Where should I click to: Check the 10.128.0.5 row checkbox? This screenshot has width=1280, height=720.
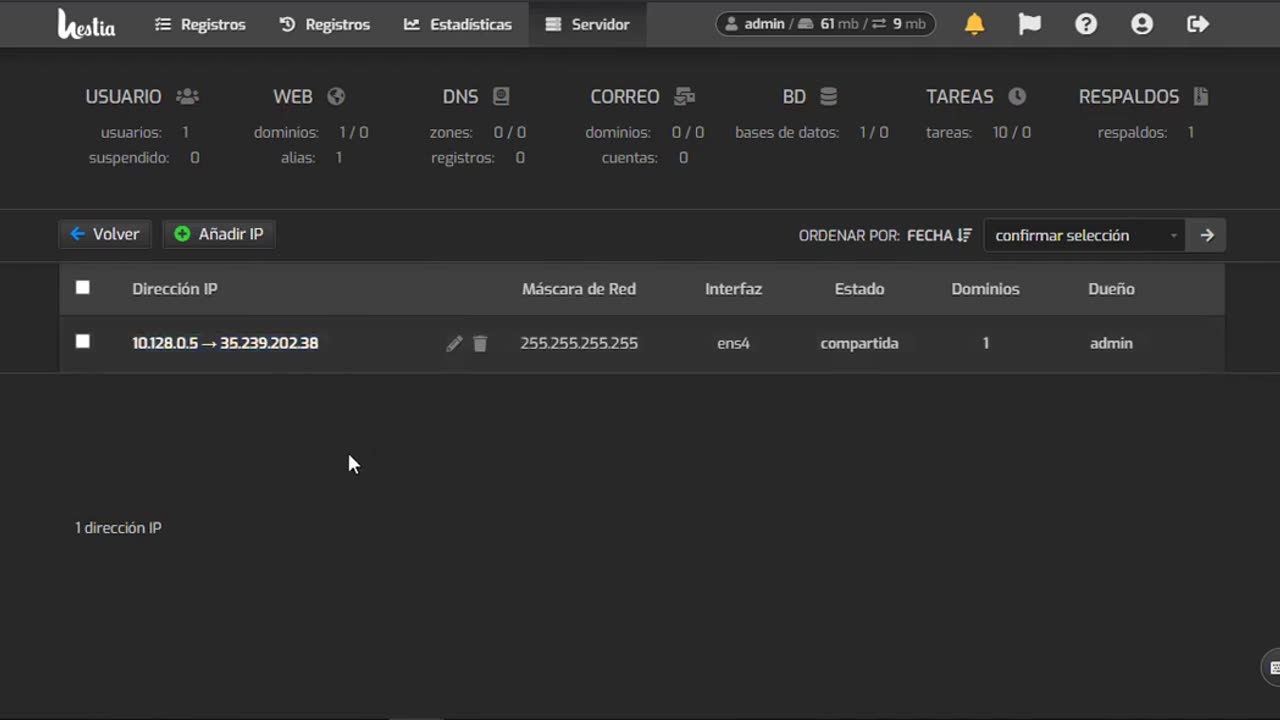pos(83,342)
